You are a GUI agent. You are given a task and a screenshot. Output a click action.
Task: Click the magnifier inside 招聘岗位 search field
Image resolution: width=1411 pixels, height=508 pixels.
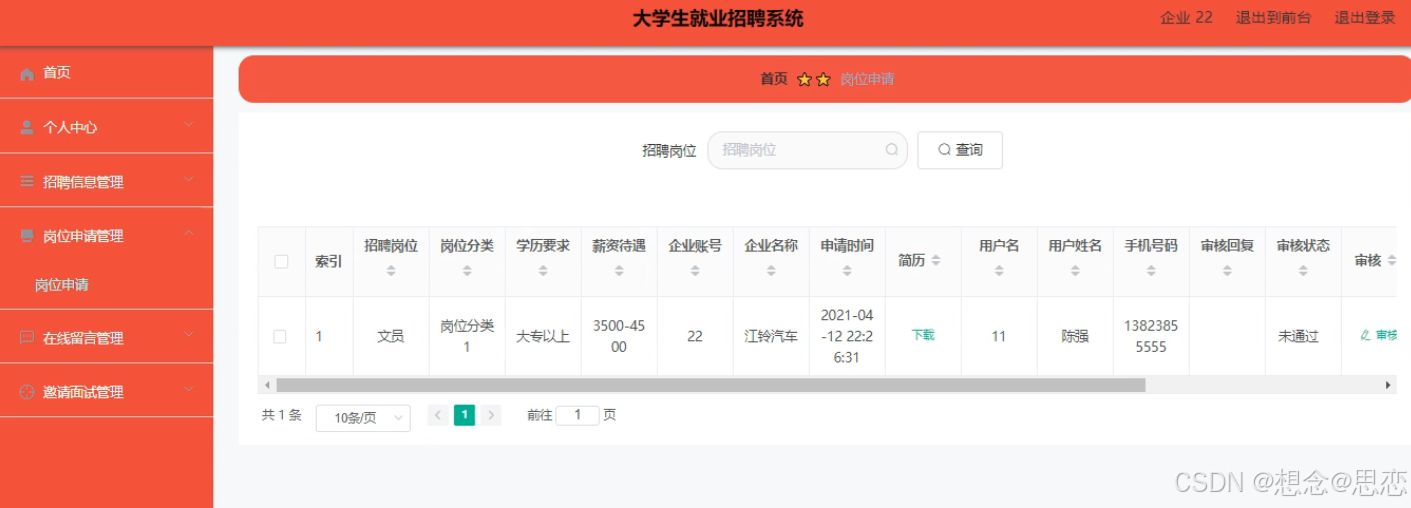892,150
